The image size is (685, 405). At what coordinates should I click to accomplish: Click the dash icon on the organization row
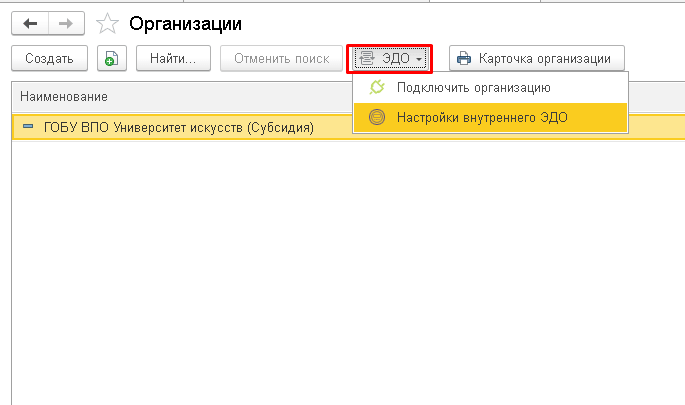27,127
